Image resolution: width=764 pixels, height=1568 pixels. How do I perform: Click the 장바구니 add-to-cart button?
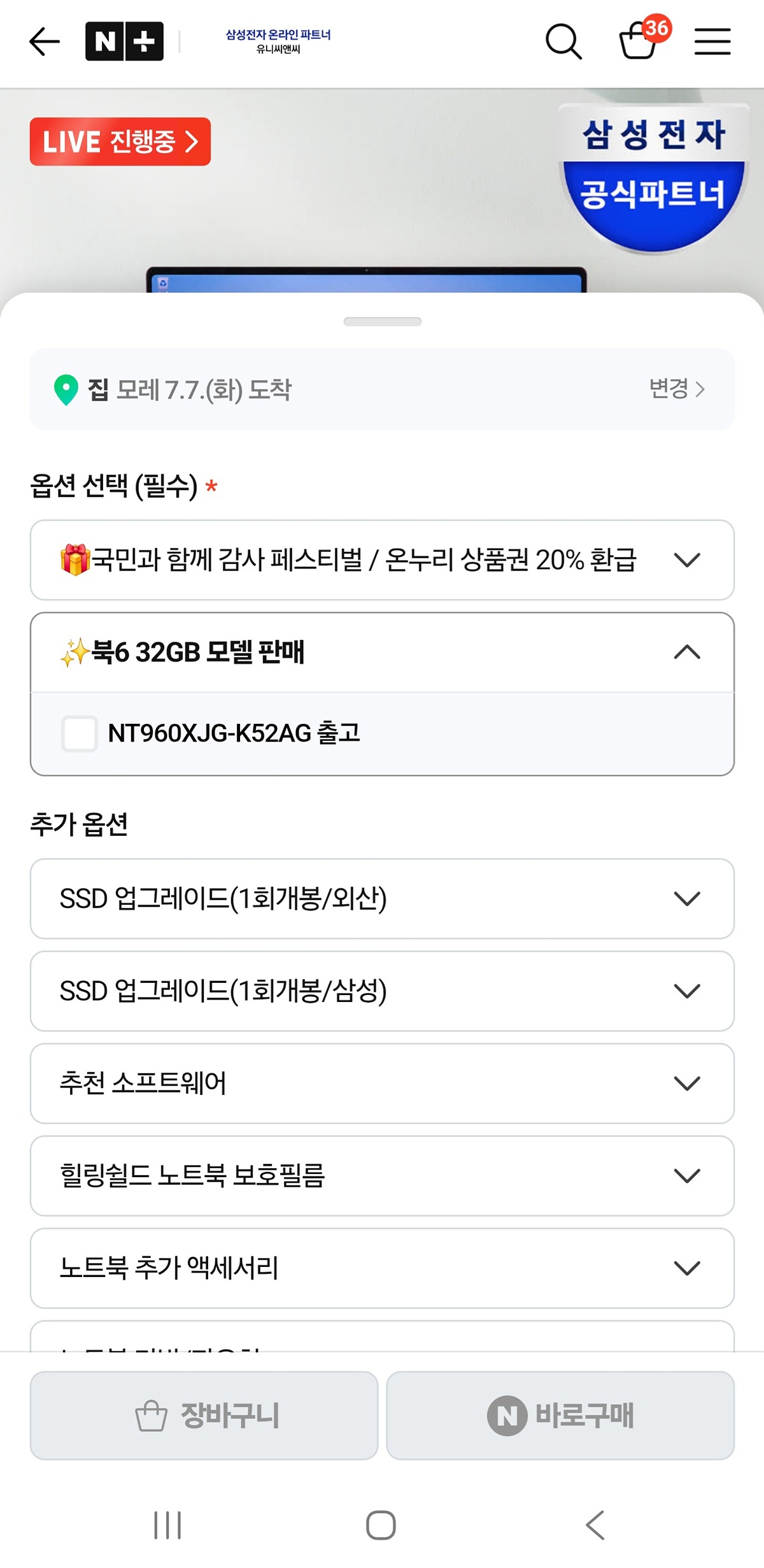click(204, 1415)
